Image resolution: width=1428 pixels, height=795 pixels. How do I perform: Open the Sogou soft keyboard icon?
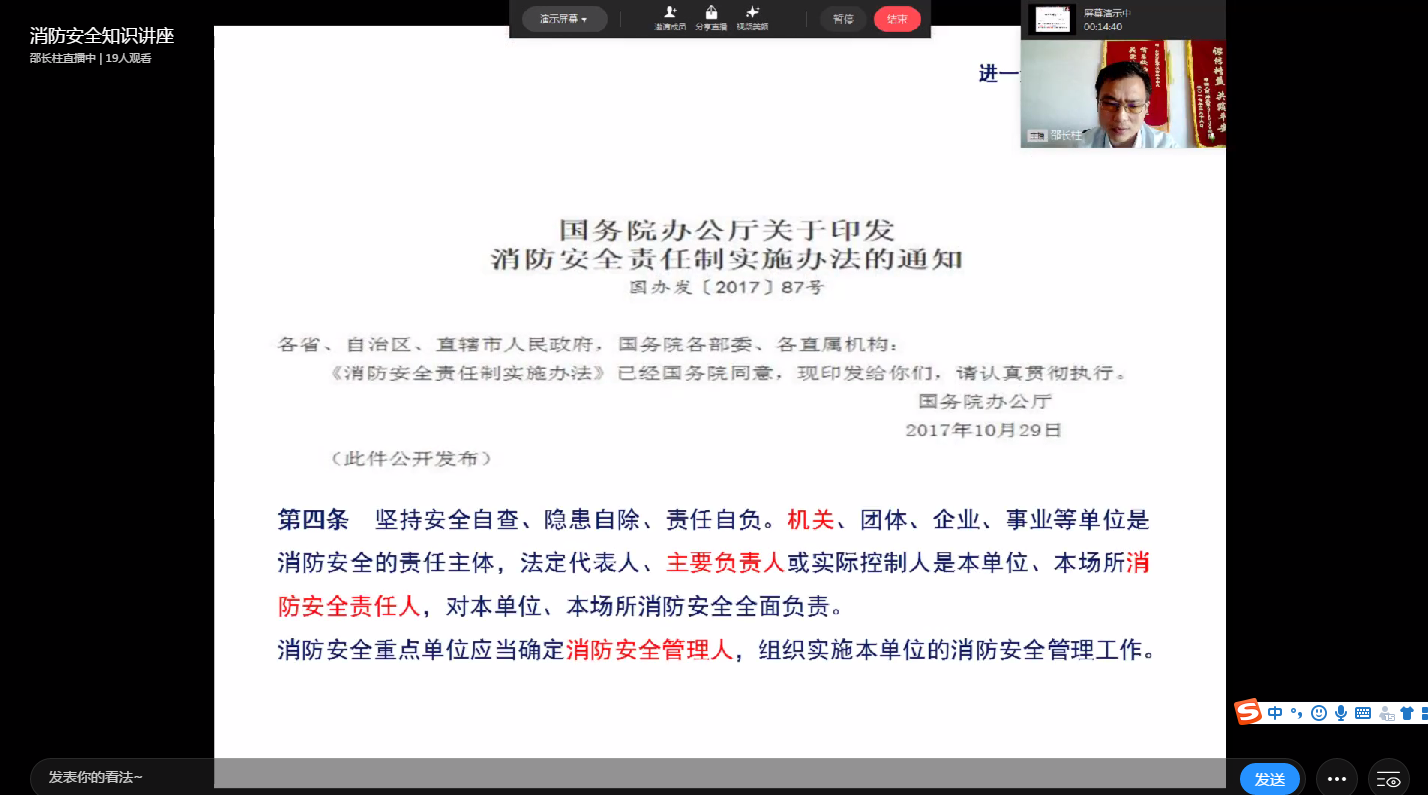[1363, 713]
